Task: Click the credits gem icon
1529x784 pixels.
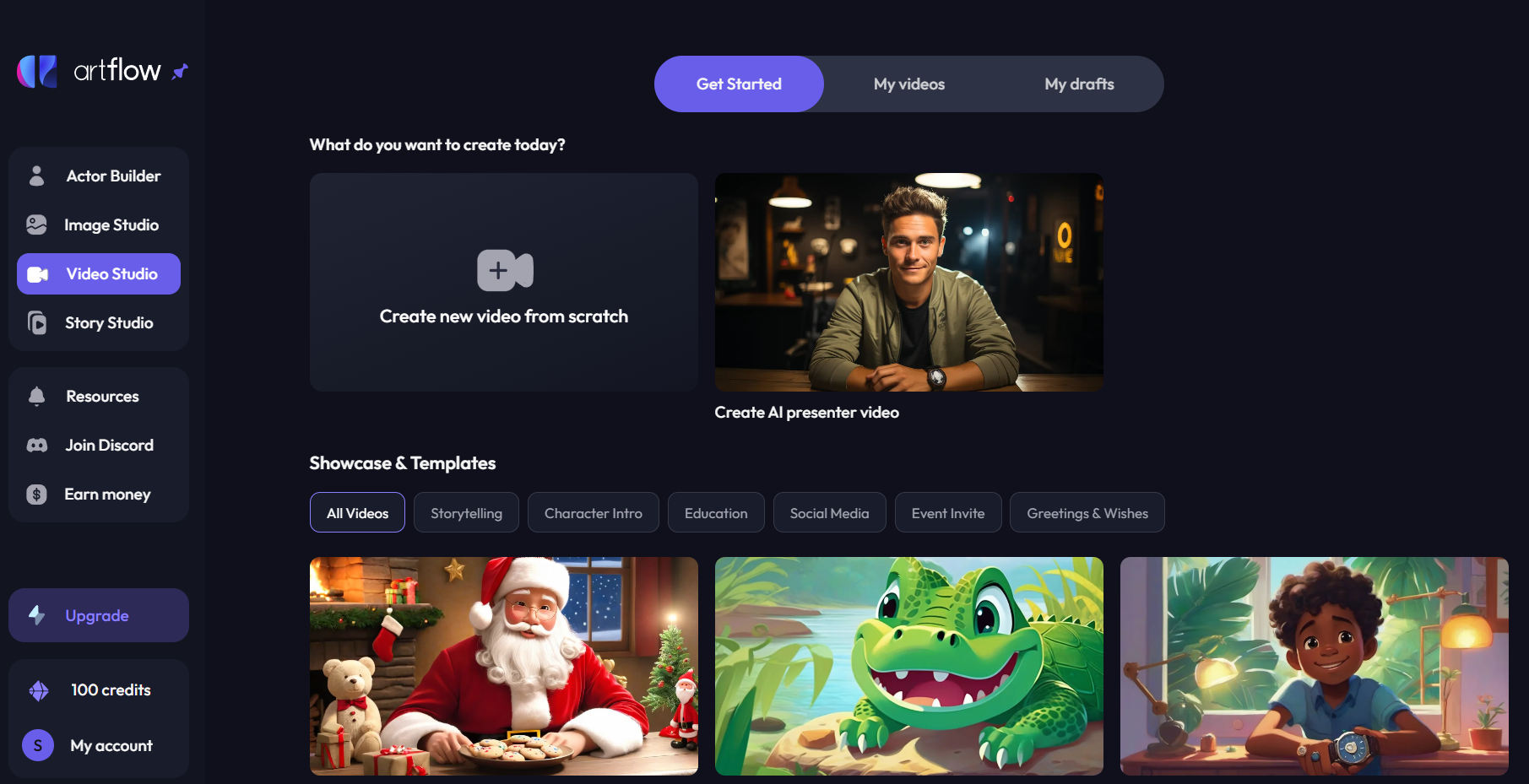Action: click(39, 690)
